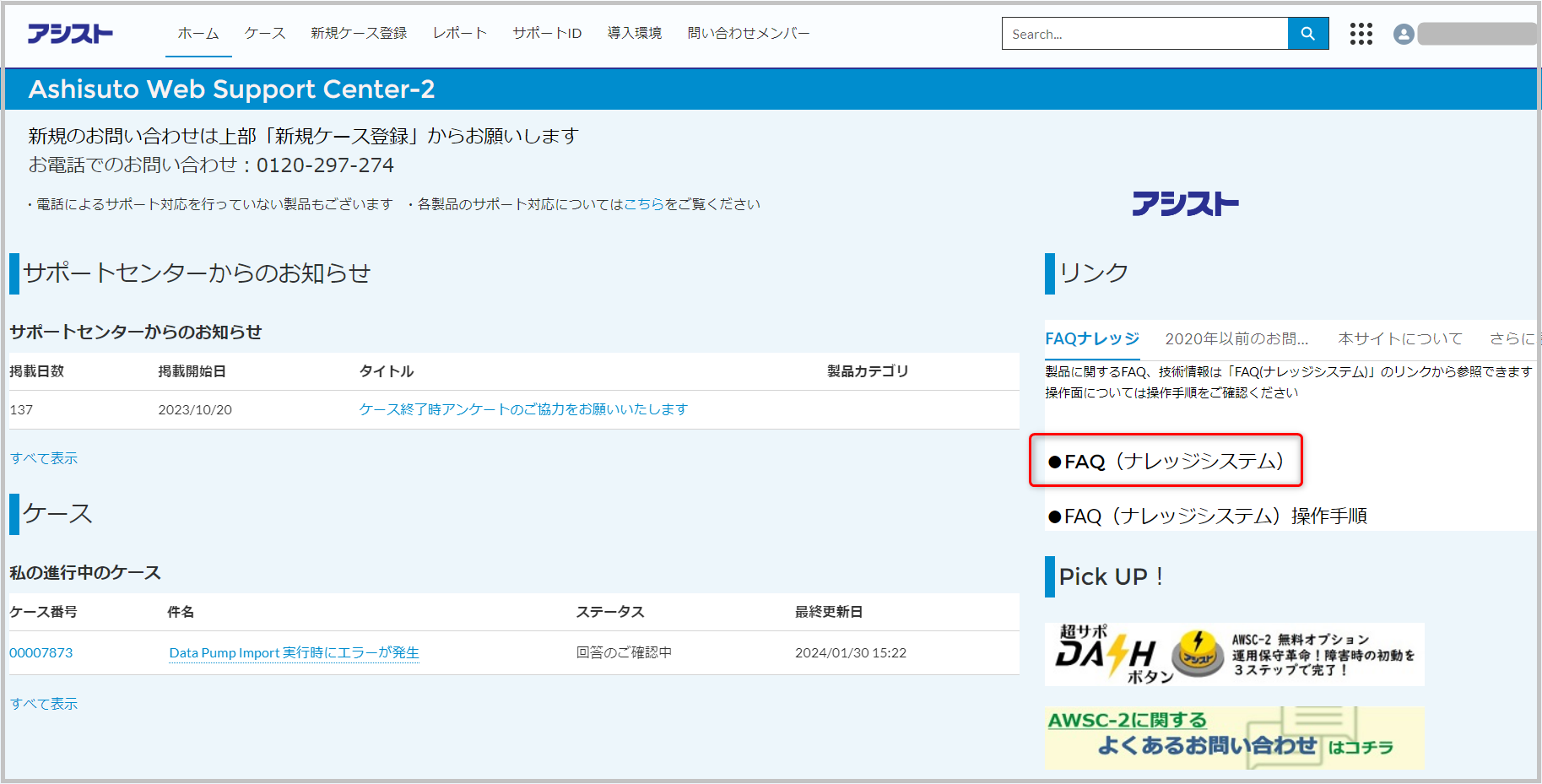1542x784 pixels.
Task: Open the app launcher grid icon
Action: click(1361, 34)
